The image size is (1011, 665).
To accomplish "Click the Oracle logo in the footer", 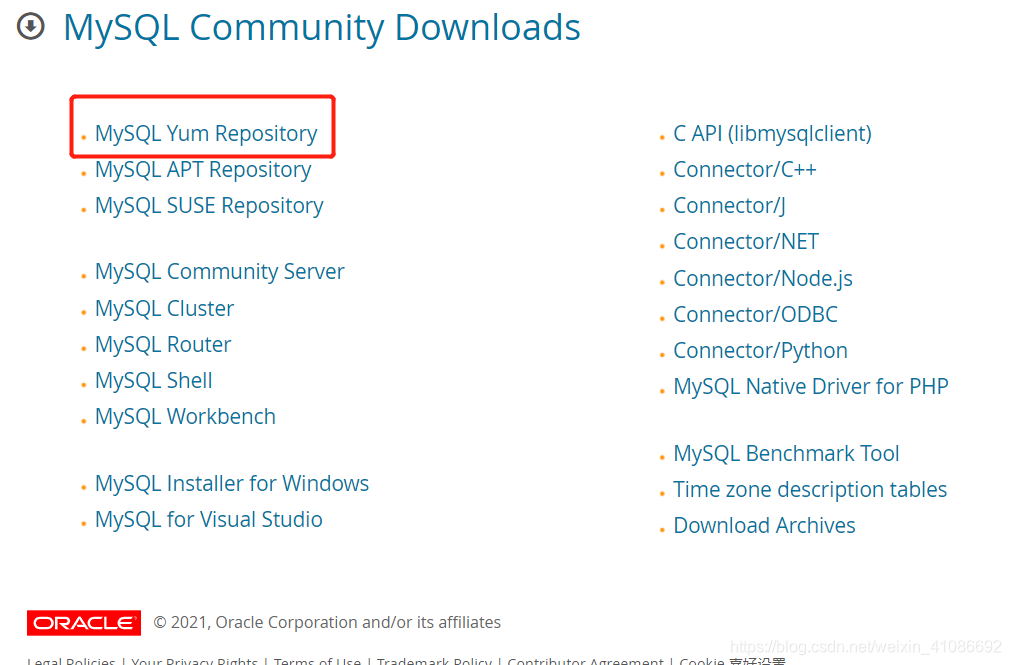I will click(x=84, y=622).
